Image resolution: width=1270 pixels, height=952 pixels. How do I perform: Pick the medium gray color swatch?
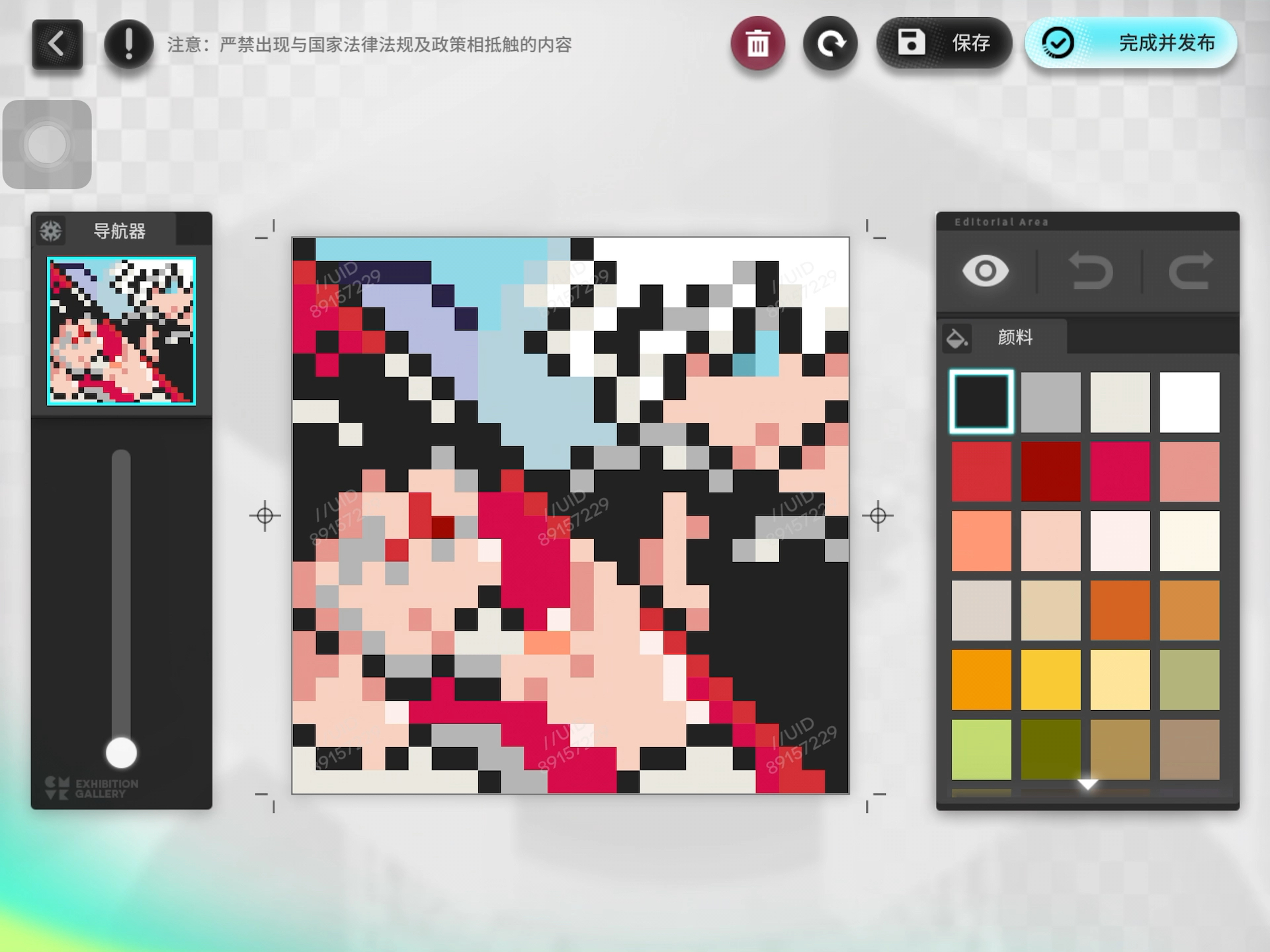coord(1051,402)
